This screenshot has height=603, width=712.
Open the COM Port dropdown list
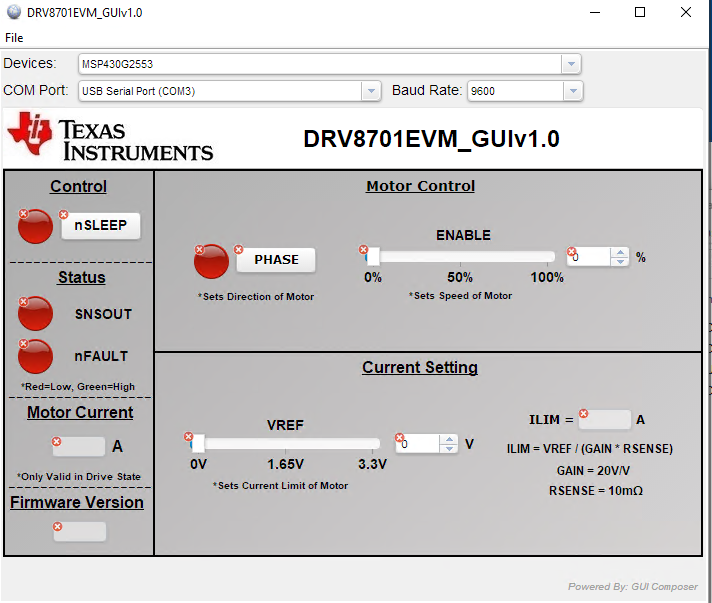[x=371, y=91]
